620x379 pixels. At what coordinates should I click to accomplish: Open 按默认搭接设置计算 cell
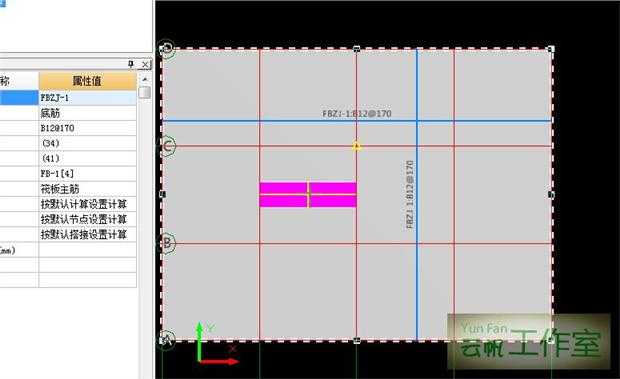[x=87, y=234]
